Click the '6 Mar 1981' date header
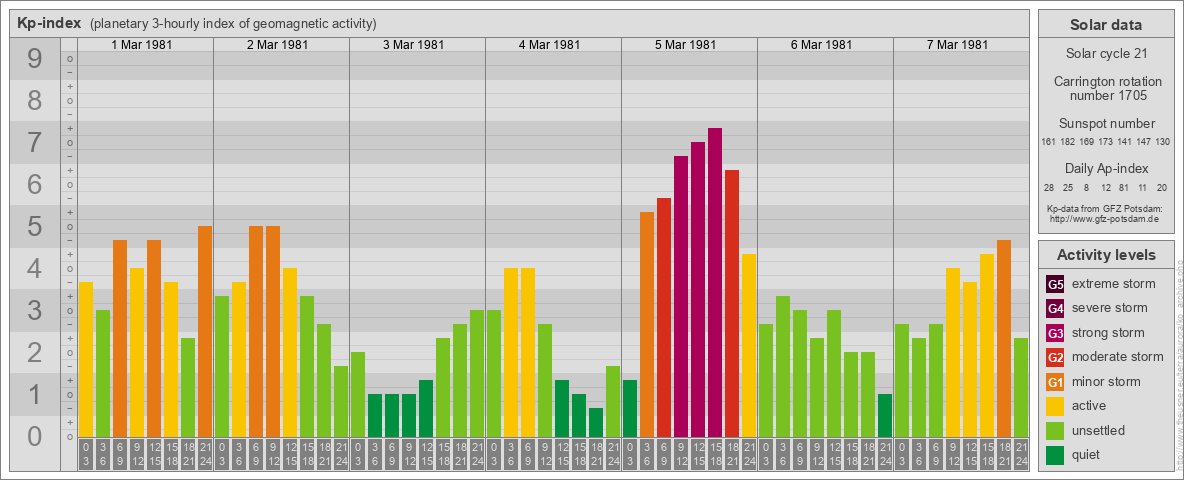Image resolution: width=1184 pixels, height=480 pixels. (822, 45)
